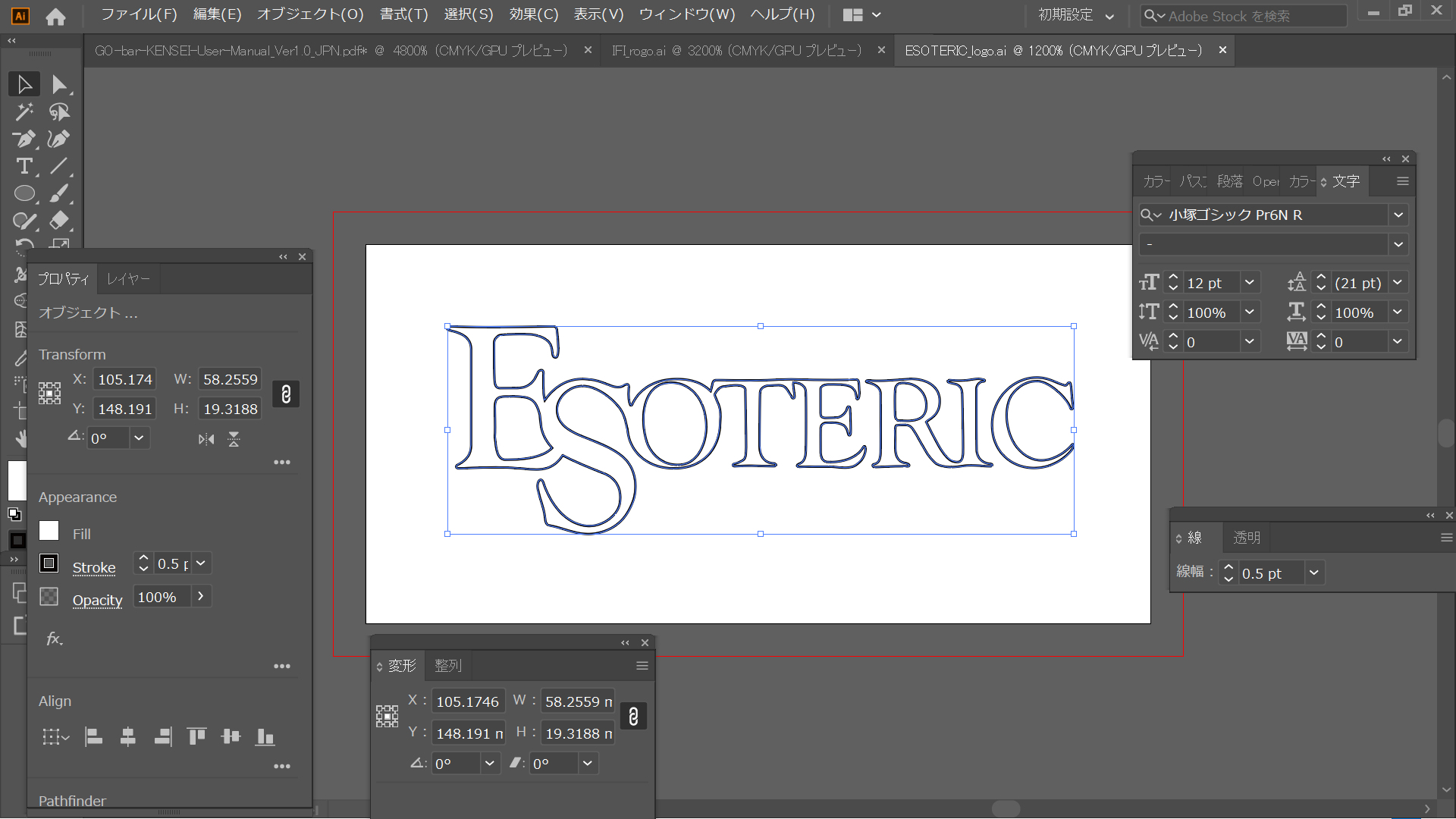The image size is (1456, 819).
Task: Click the white Fill color swatch
Action: point(49,531)
